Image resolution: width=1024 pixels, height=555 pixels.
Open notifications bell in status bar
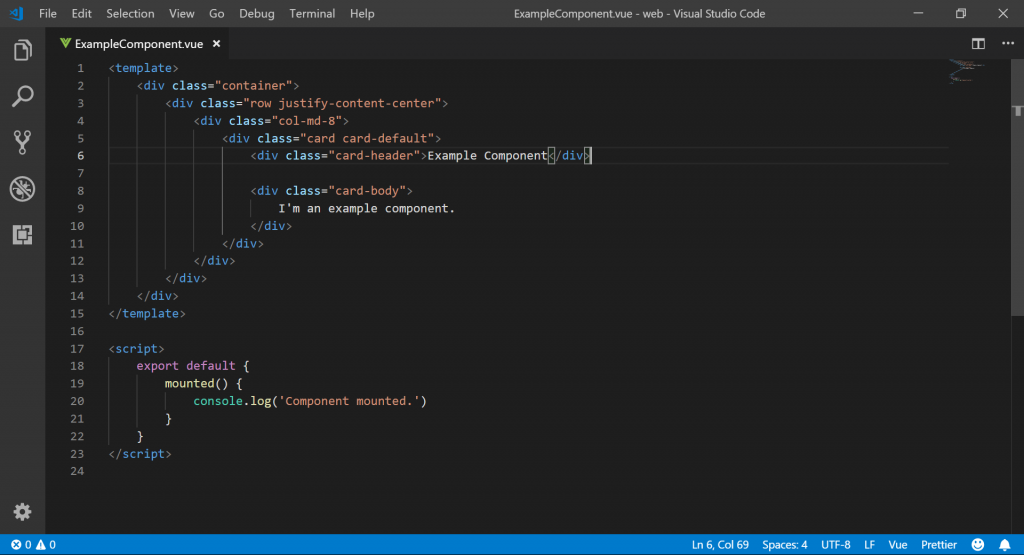pyautogui.click(x=1004, y=545)
